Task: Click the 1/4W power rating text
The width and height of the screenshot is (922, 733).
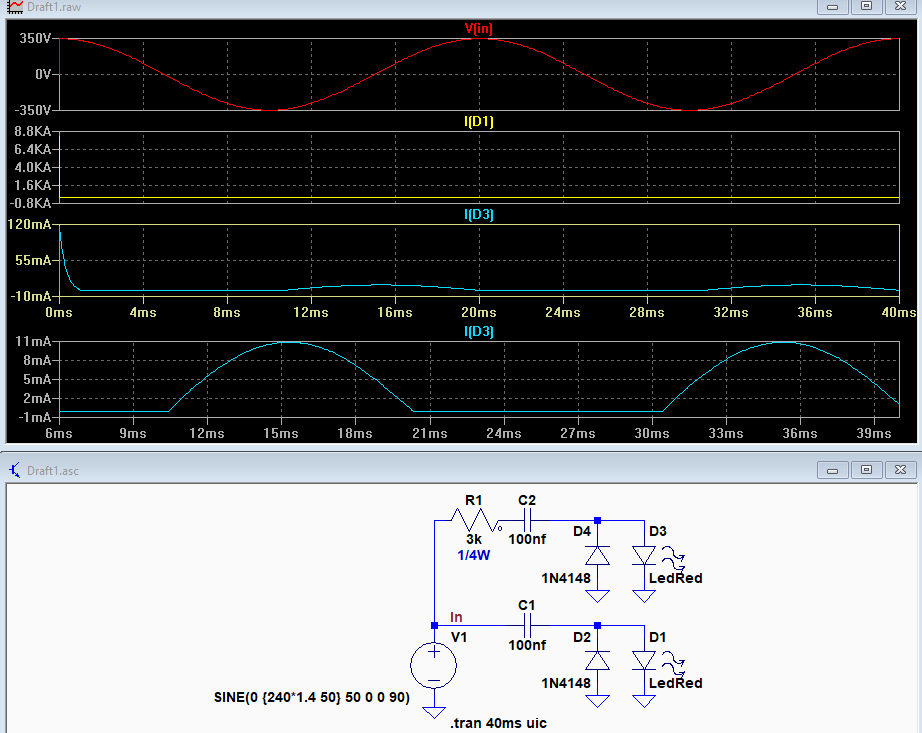Action: point(474,555)
